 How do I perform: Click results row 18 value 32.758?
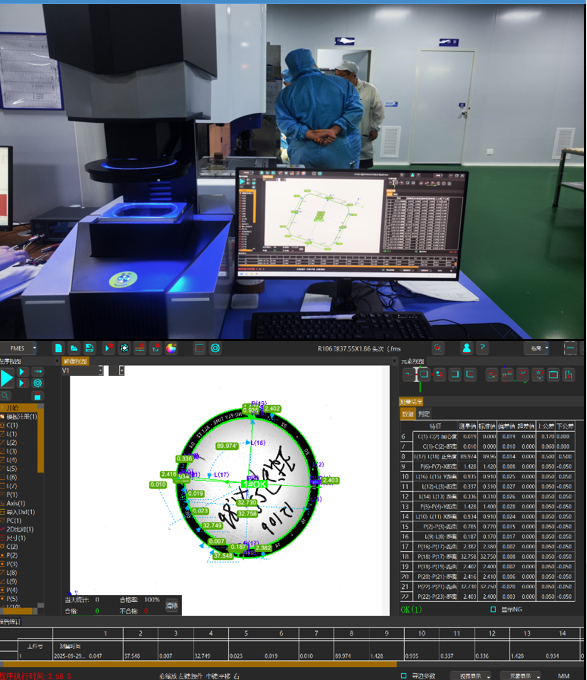coord(469,556)
